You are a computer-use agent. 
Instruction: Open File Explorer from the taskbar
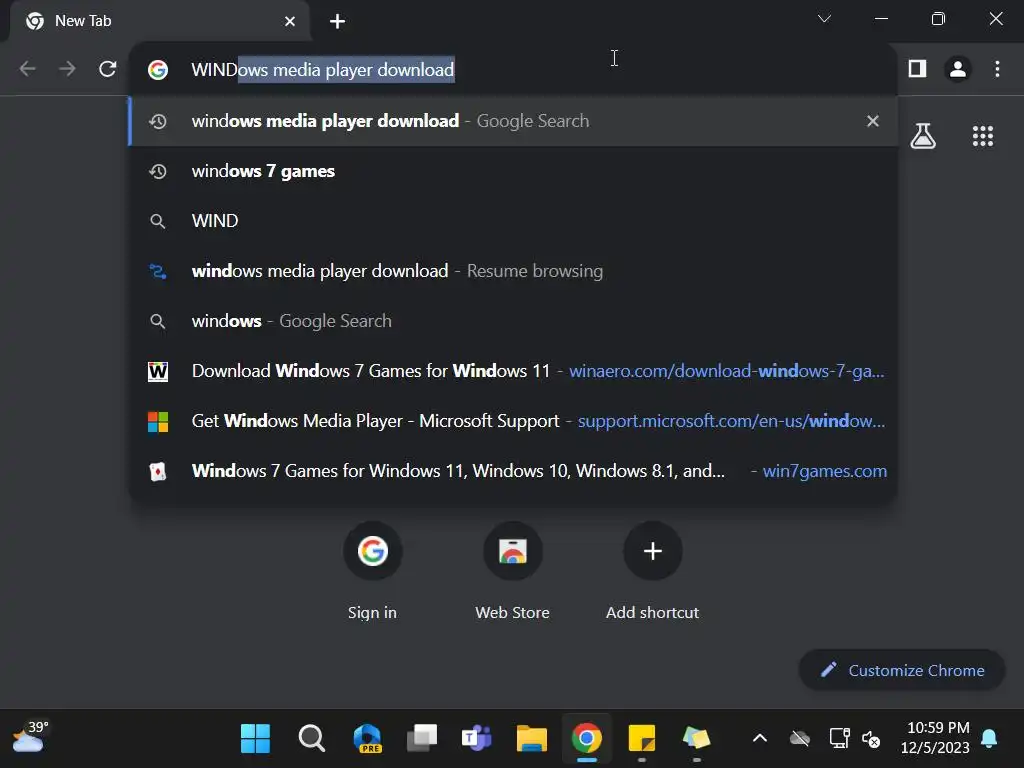(532, 739)
